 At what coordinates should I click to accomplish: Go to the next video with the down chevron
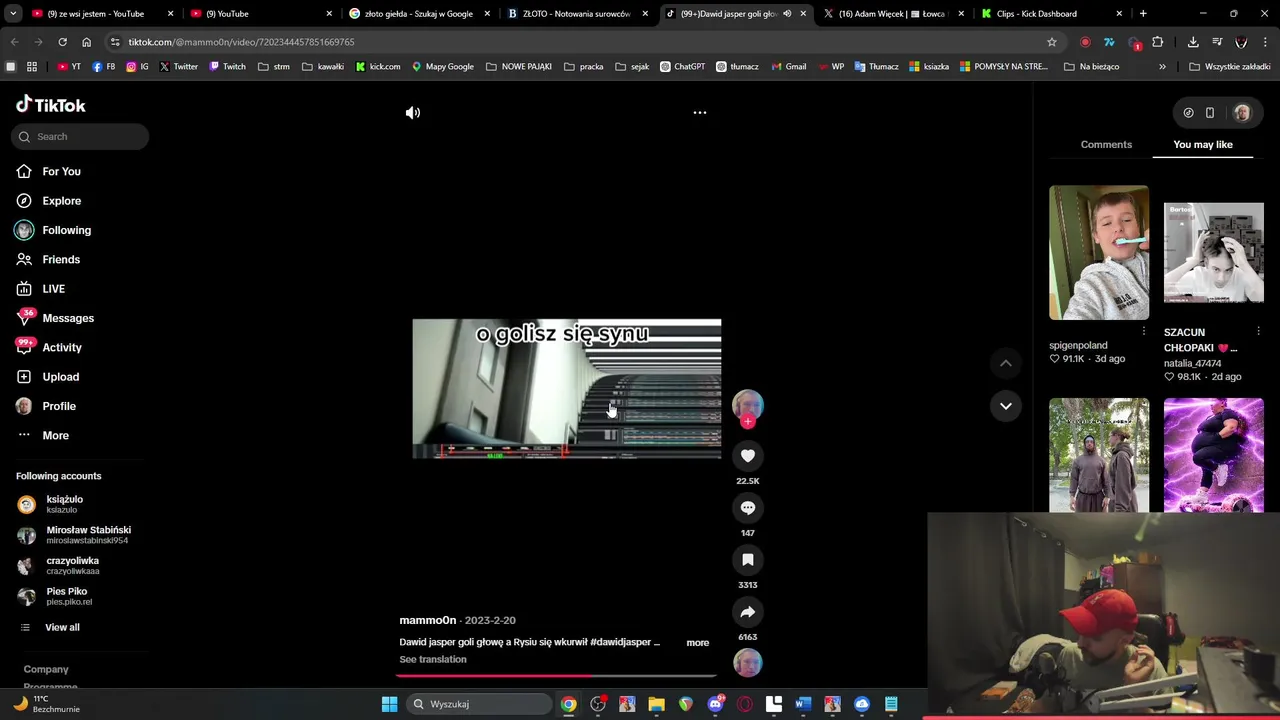click(x=1006, y=406)
